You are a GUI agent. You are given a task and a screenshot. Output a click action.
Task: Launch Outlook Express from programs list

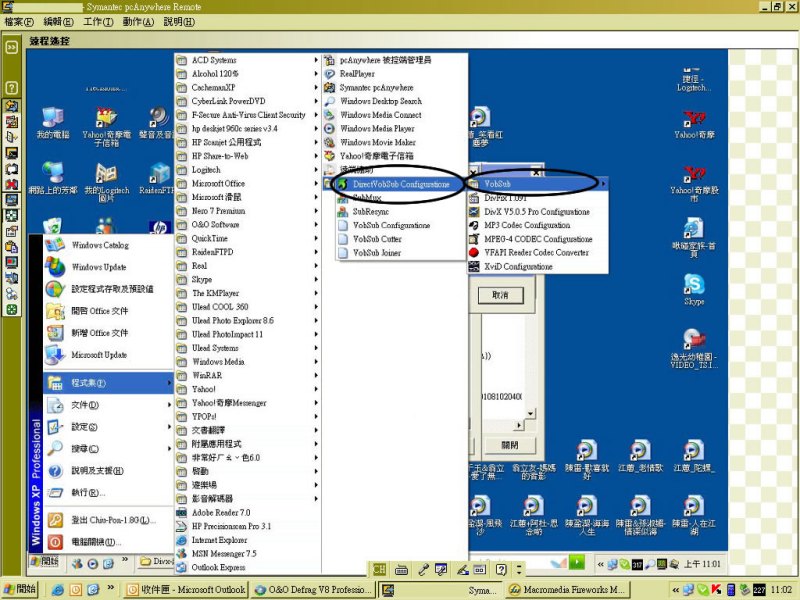[x=219, y=567]
